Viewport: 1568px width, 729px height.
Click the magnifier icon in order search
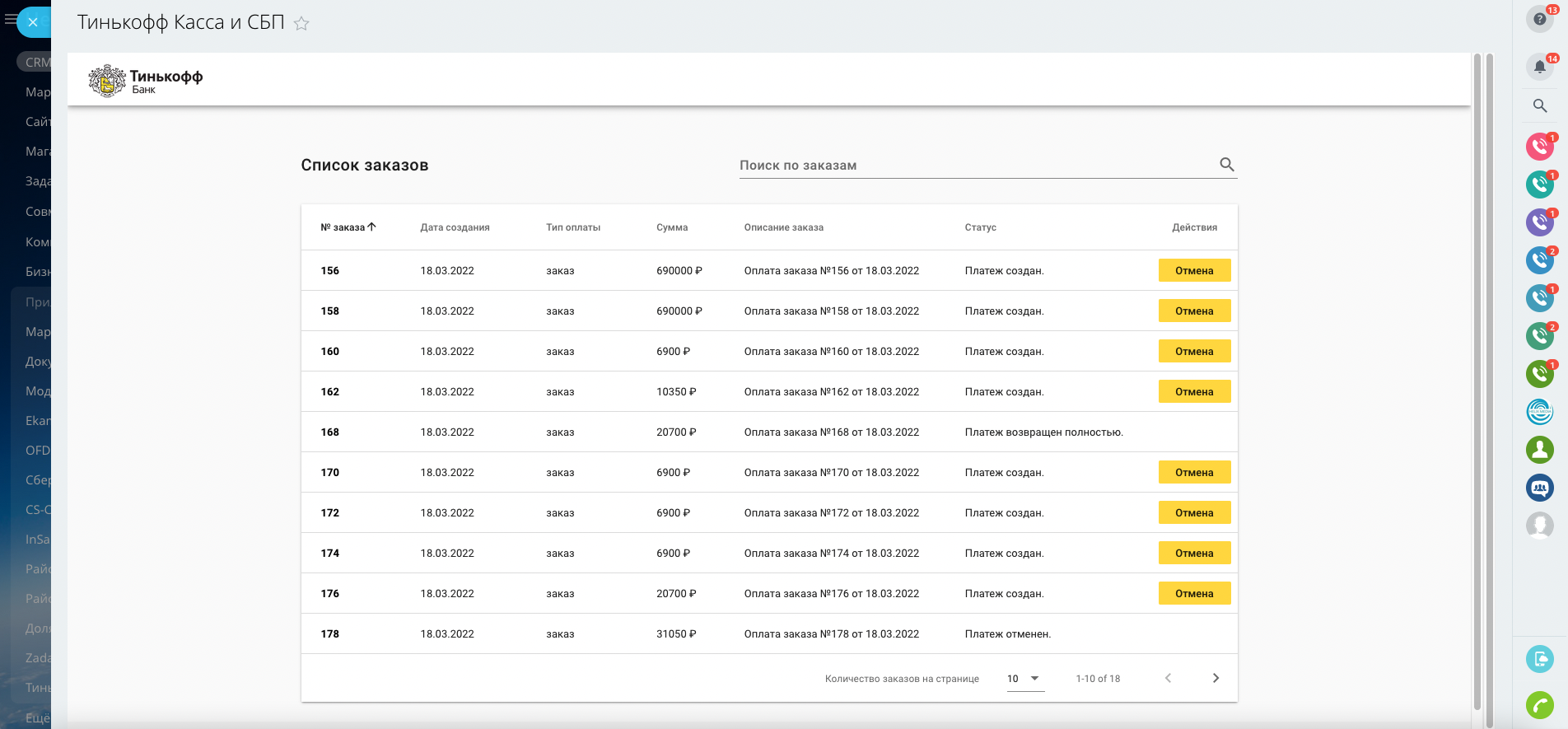pos(1226,165)
